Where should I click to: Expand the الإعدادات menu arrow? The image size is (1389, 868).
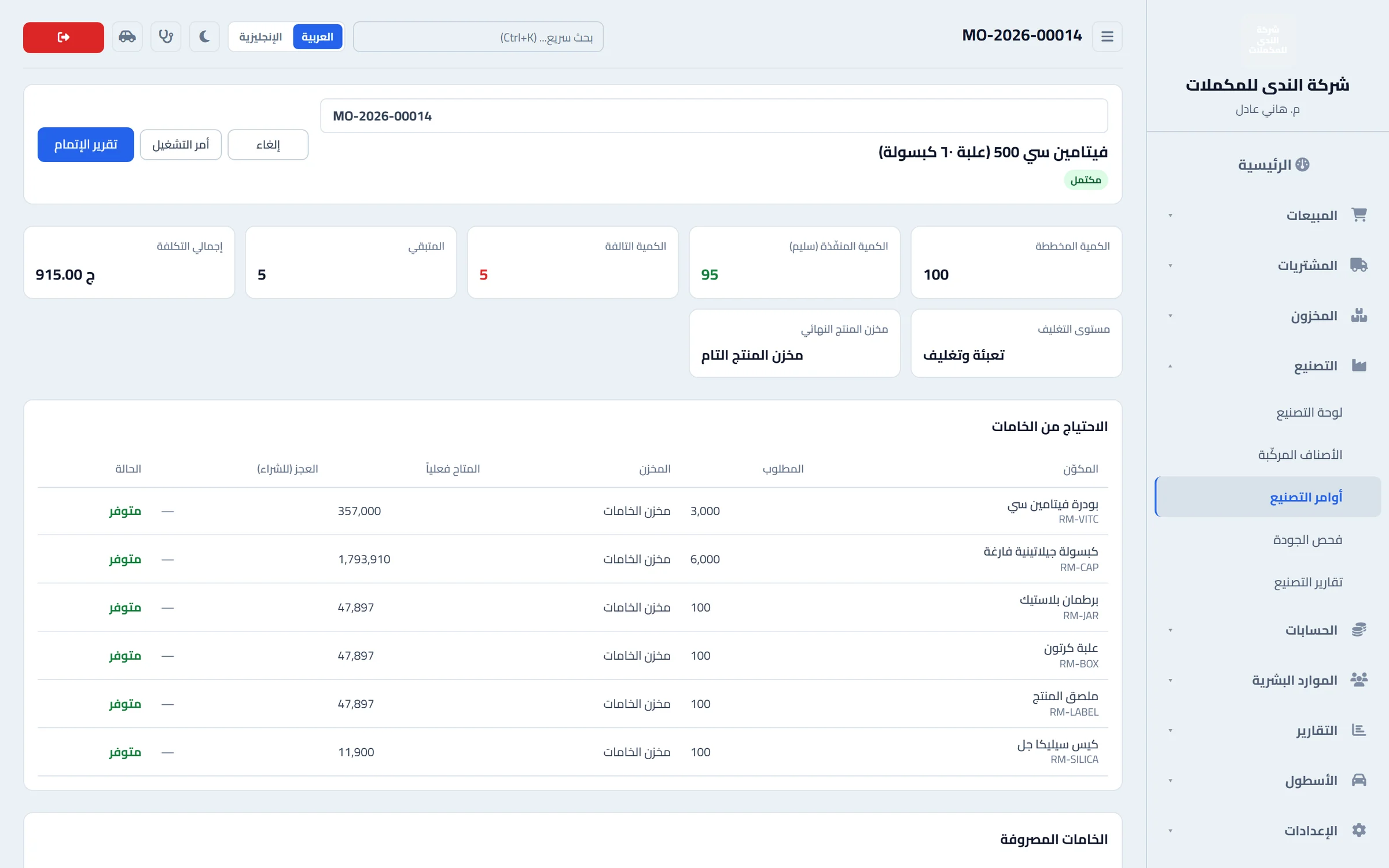click(1170, 831)
